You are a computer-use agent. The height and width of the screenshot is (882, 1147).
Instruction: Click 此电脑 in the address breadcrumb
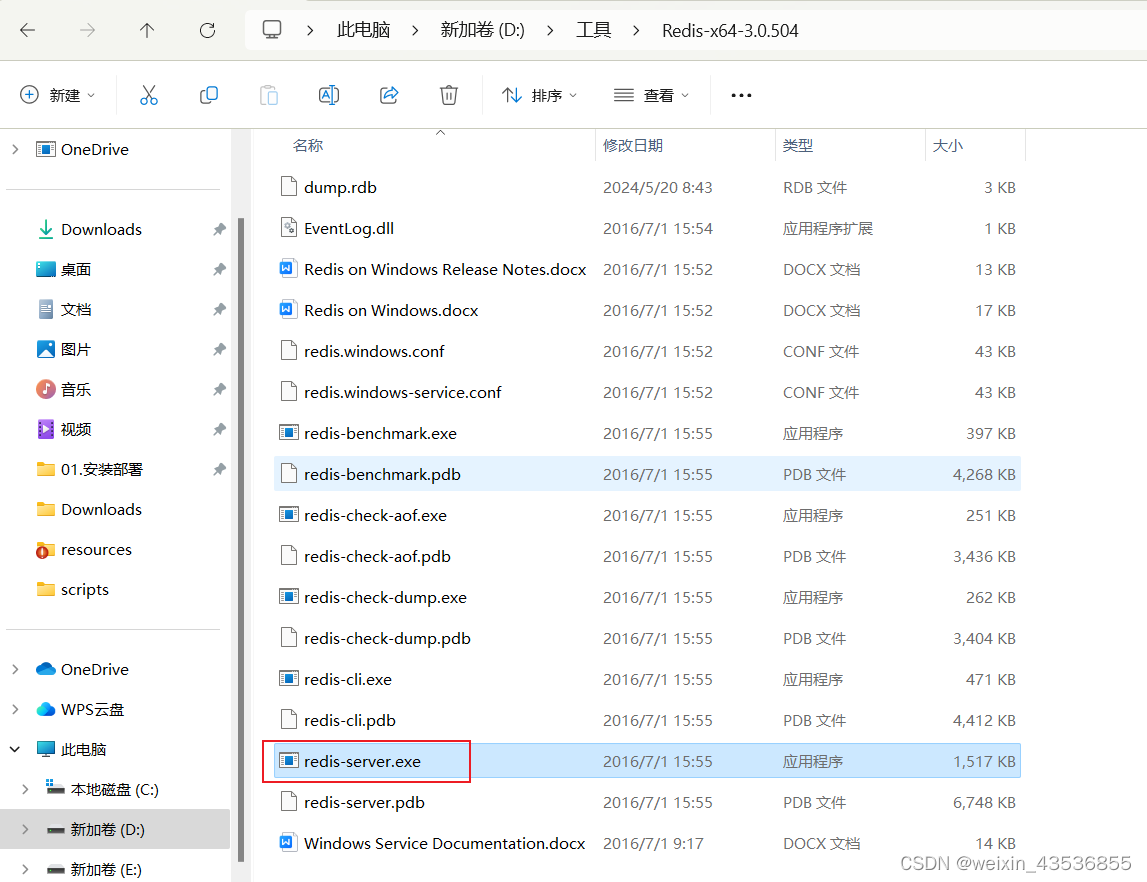(x=364, y=30)
